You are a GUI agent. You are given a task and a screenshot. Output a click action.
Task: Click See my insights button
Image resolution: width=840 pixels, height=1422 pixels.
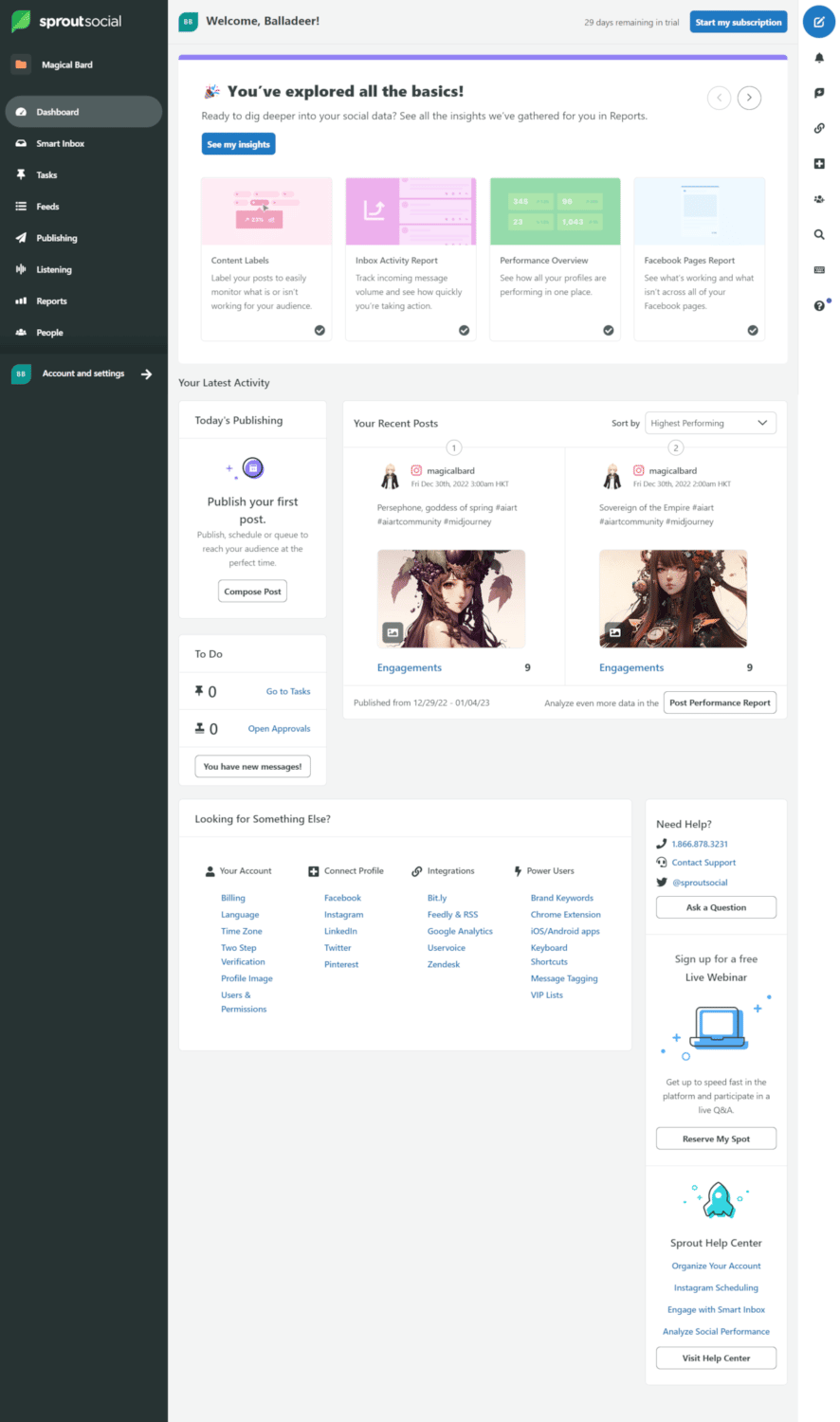tap(239, 144)
